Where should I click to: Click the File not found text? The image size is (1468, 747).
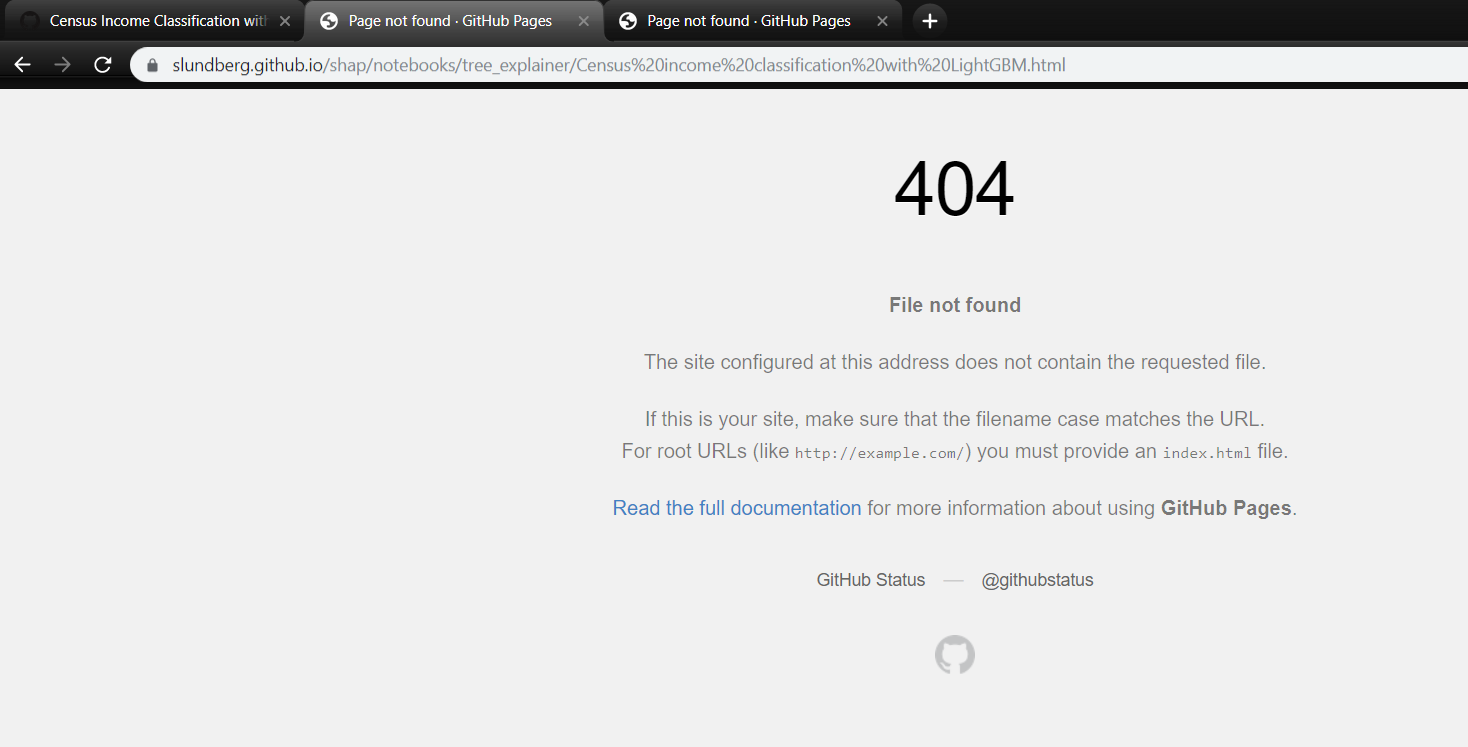click(955, 305)
